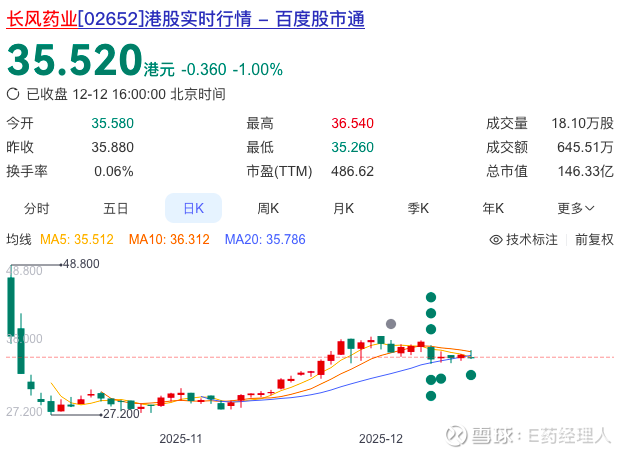This screenshot has height=455, width=630.
Task: Click the MA5: 35.512 indicator
Action: (x=77, y=240)
